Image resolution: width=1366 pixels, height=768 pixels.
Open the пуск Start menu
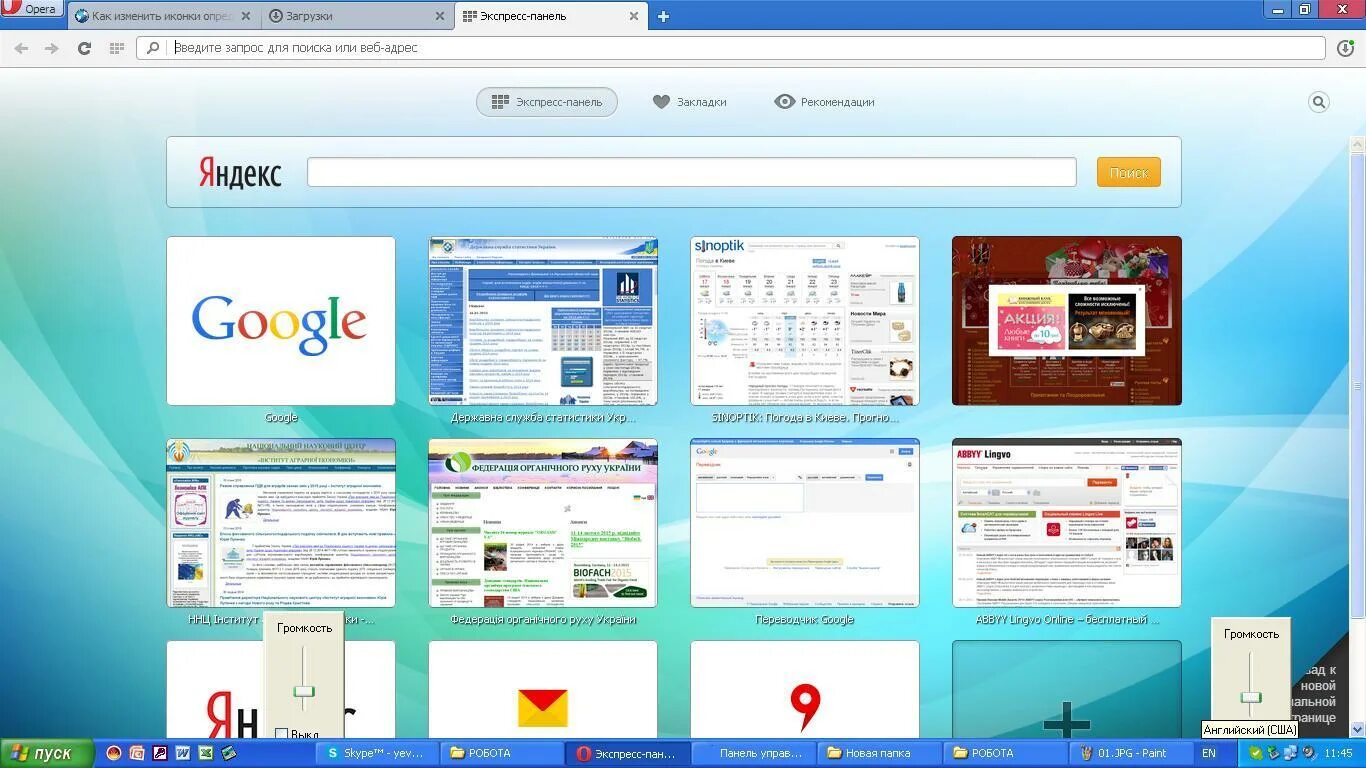pos(47,753)
